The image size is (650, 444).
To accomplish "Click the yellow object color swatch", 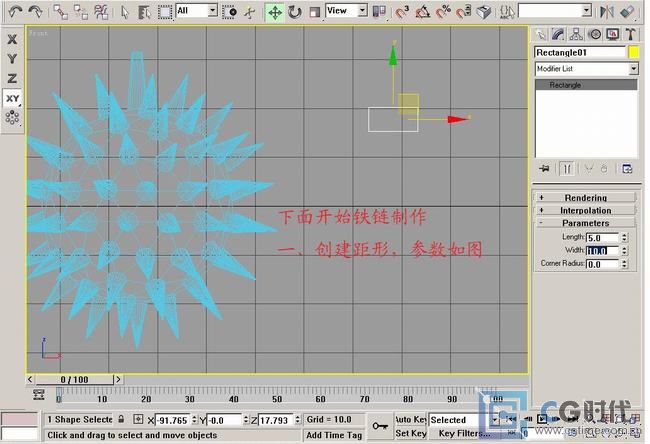I will tap(632, 52).
